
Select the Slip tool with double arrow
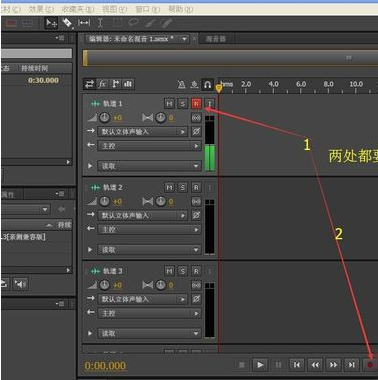point(84,23)
